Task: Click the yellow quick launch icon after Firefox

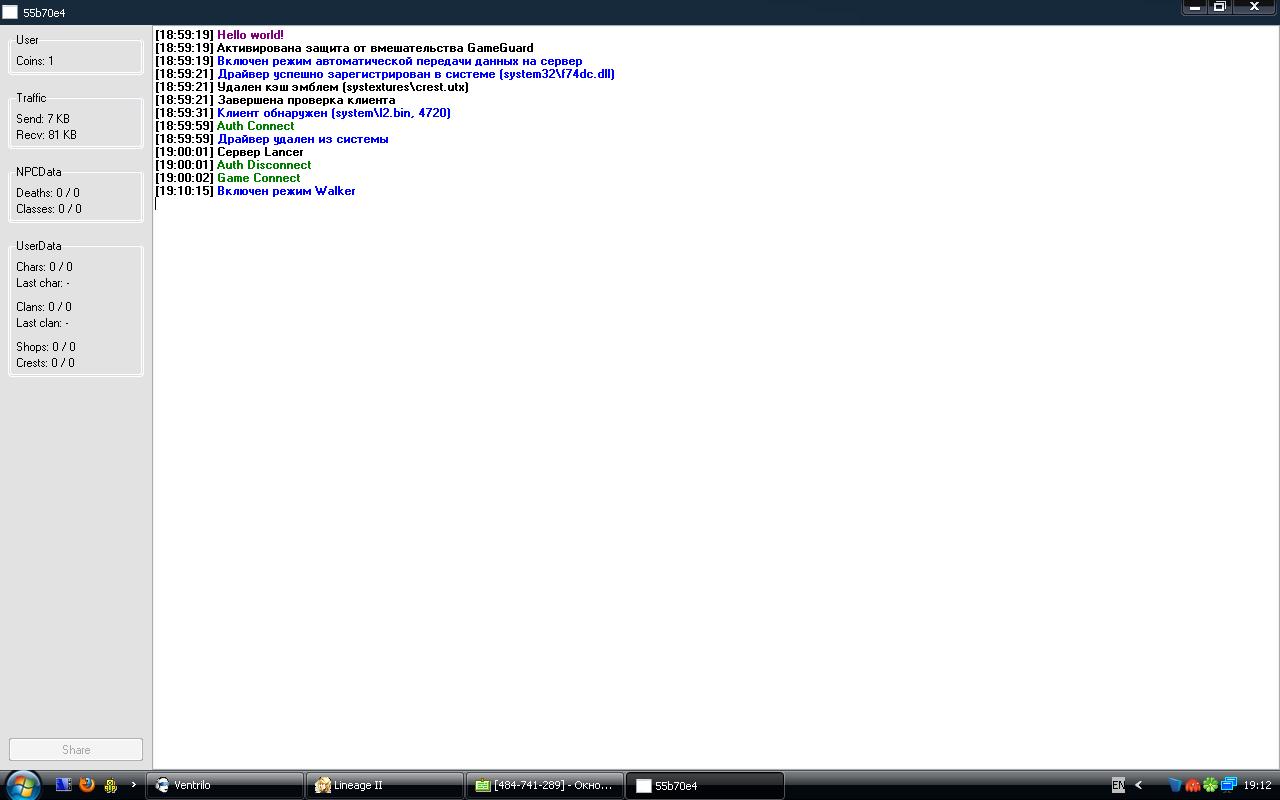Action: pyautogui.click(x=110, y=785)
